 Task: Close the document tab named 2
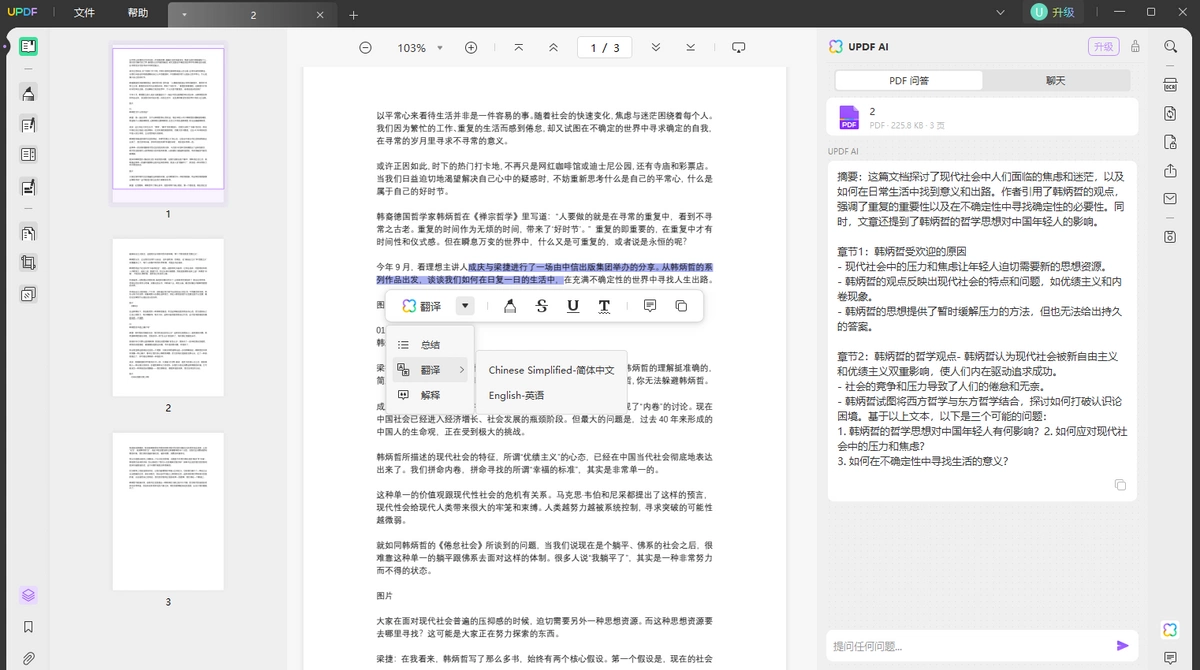point(320,15)
